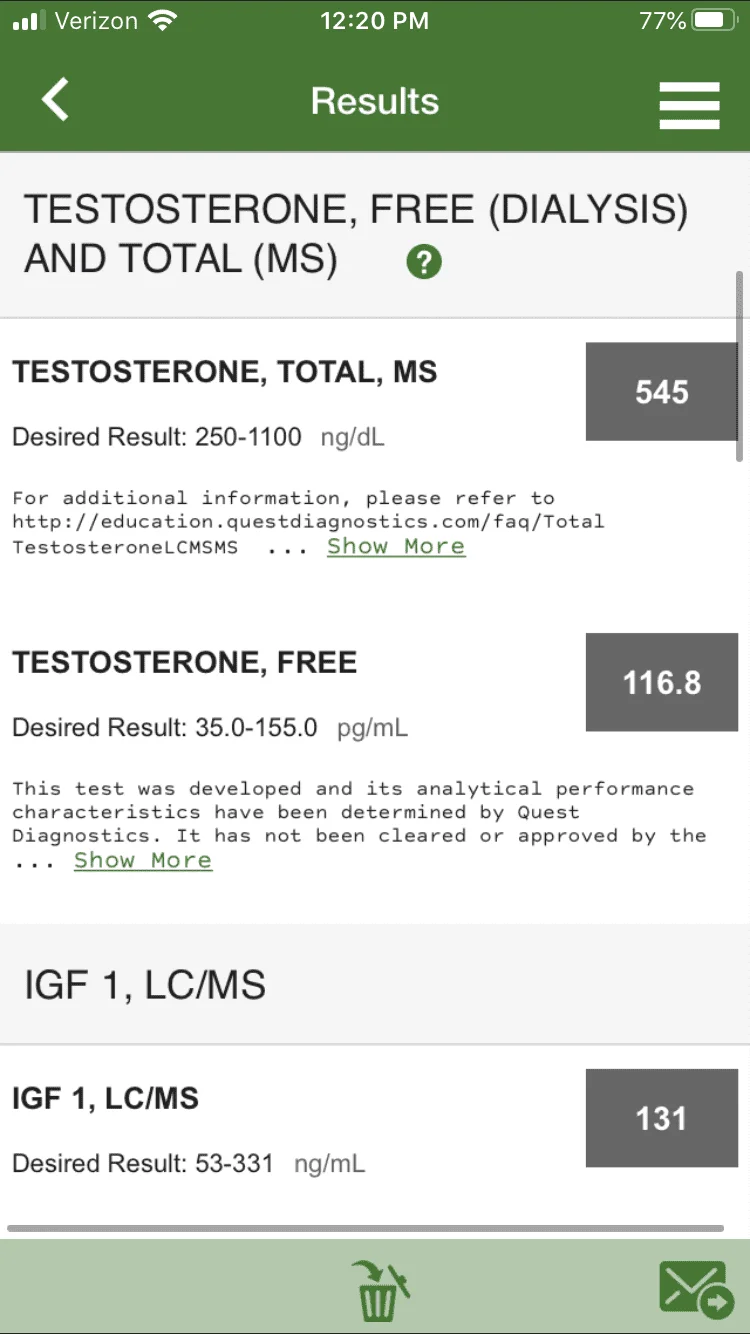Tap the TESTOSTERONE, FREE row title
Viewport: 750px width, 1334px height.
point(185,662)
